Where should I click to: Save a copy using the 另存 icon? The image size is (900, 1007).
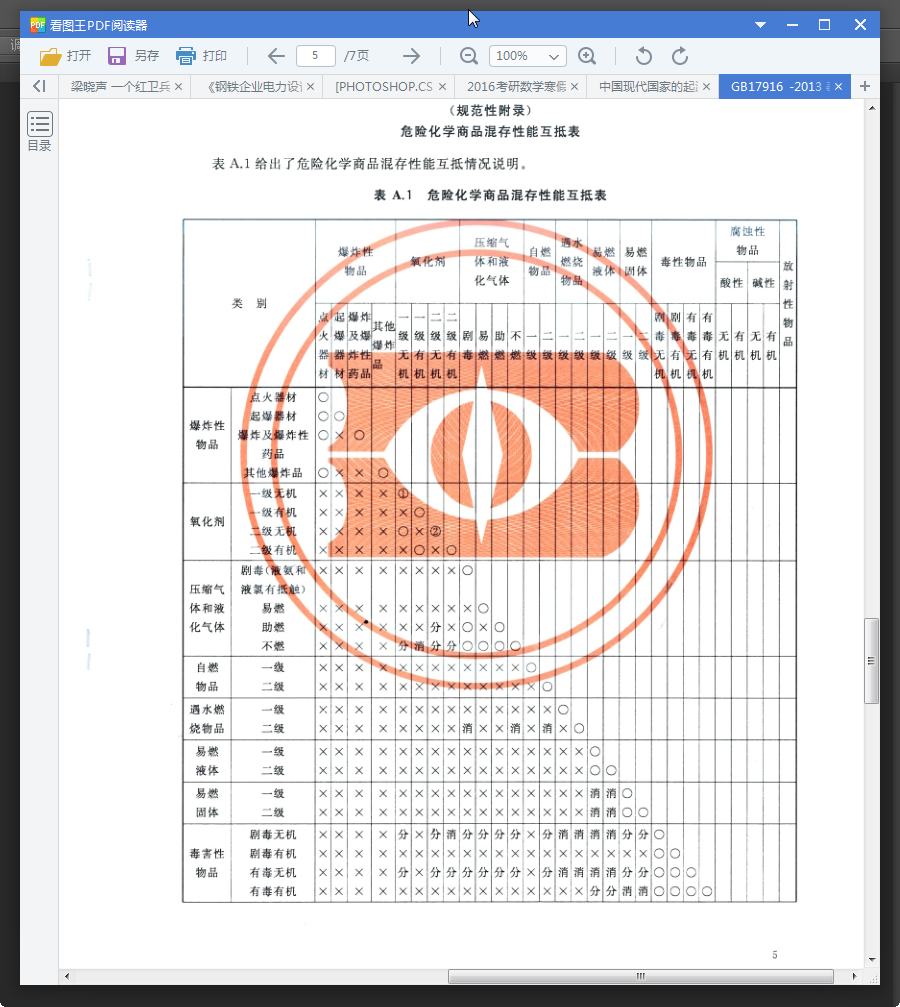[116, 56]
